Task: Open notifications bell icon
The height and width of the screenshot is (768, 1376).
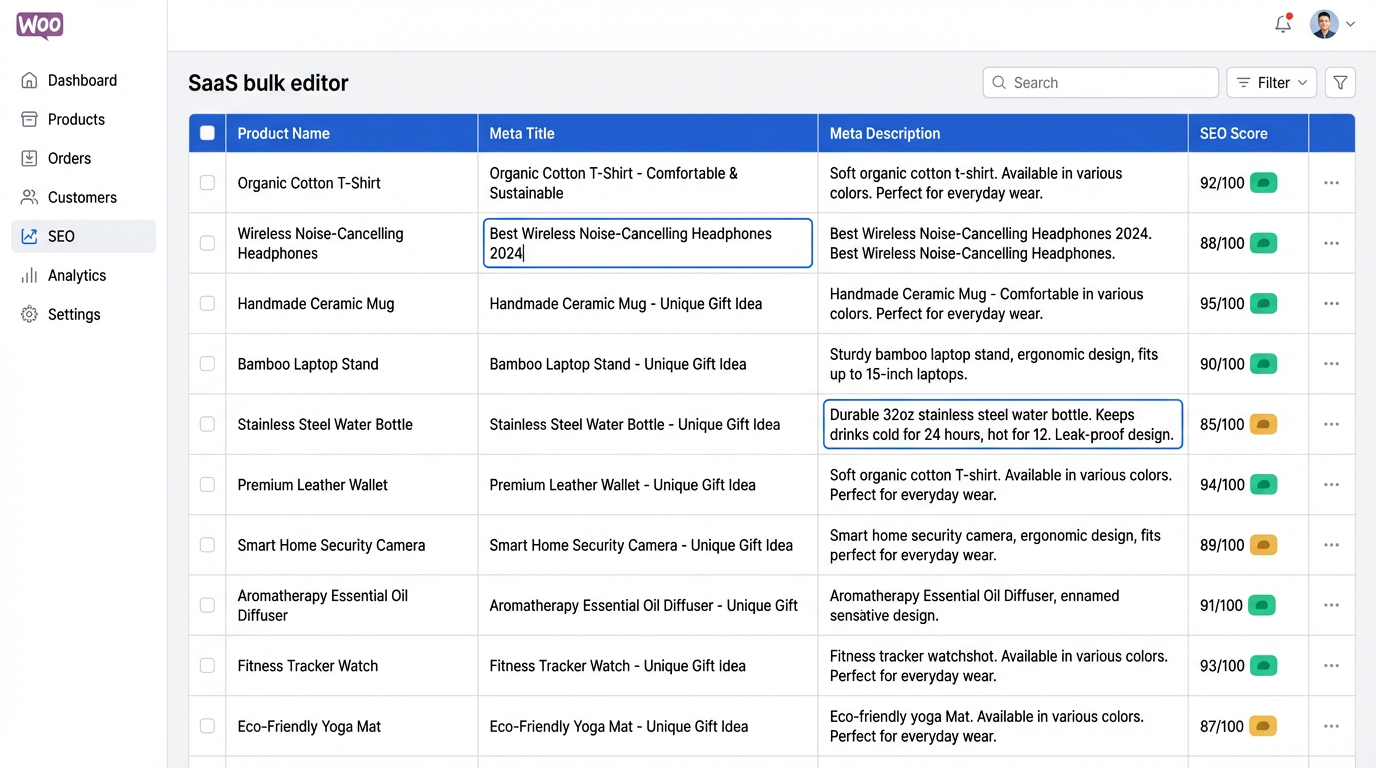Action: 1283,24
